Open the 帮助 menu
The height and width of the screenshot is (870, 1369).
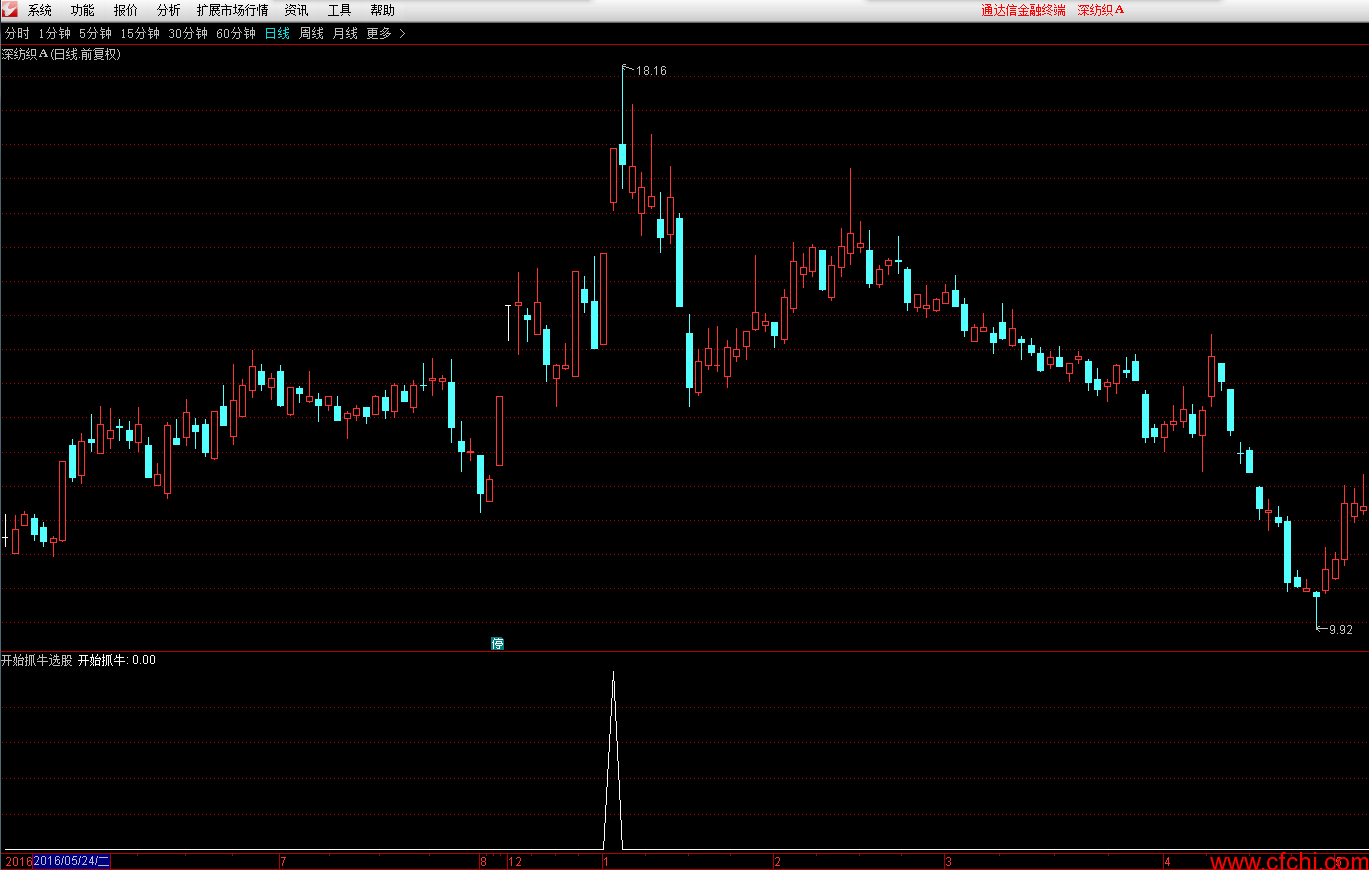(x=382, y=11)
